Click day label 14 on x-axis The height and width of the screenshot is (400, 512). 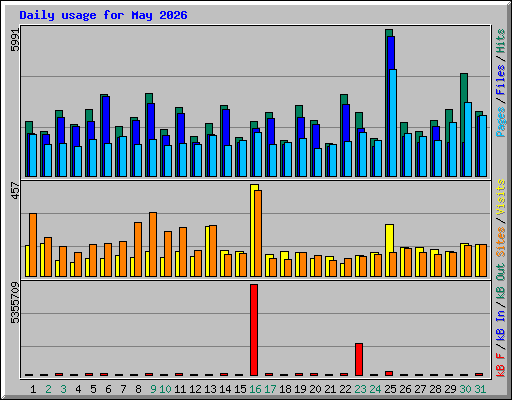(x=225, y=389)
